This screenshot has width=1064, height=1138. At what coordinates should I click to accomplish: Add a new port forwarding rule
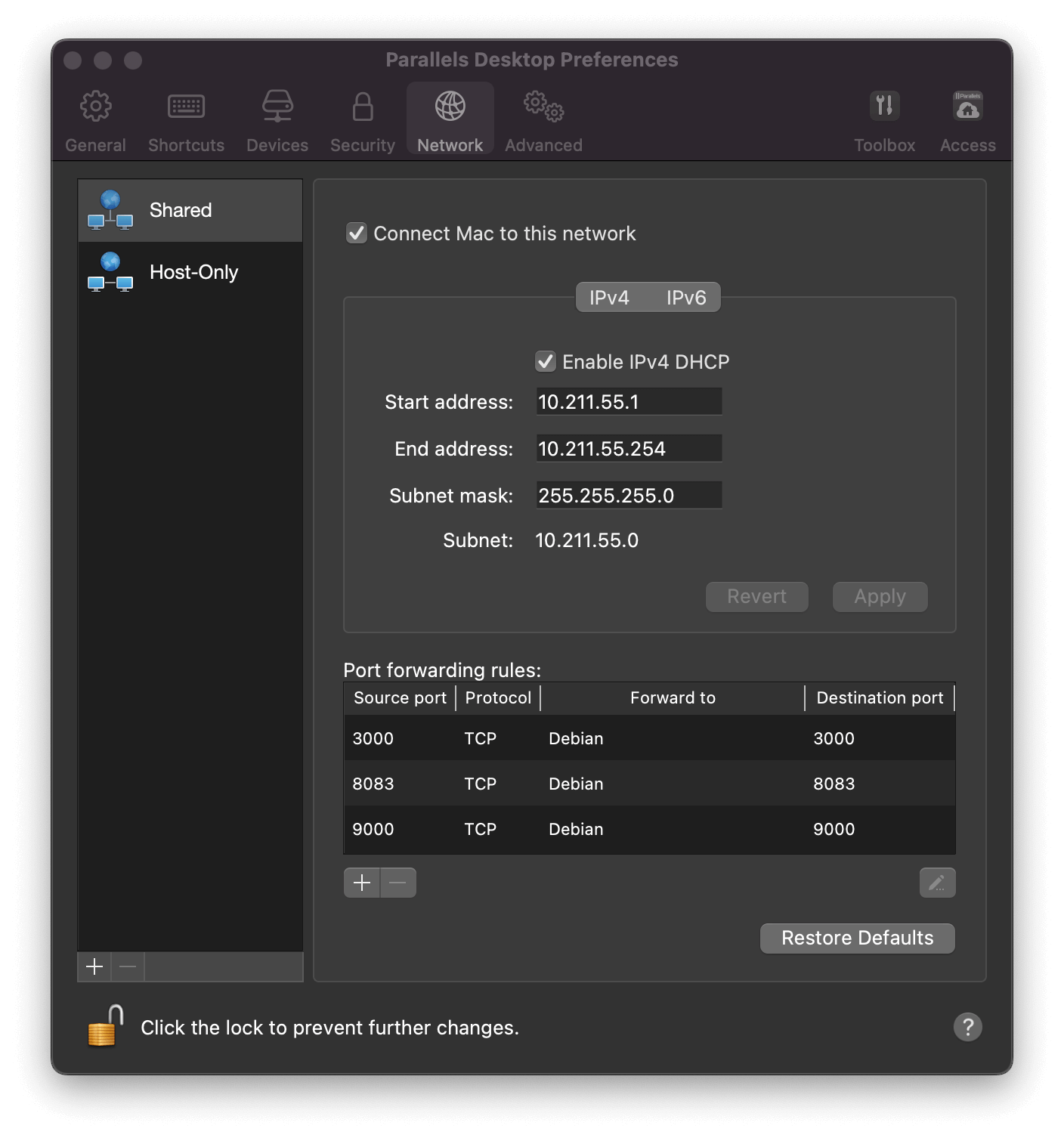pyautogui.click(x=362, y=883)
